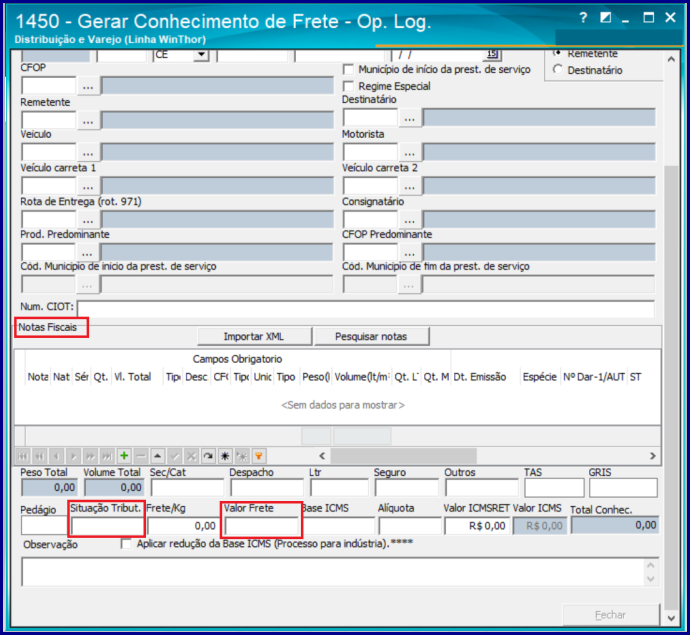Open Veículo lookup ellipsis button
690x635 pixels.
[88, 152]
